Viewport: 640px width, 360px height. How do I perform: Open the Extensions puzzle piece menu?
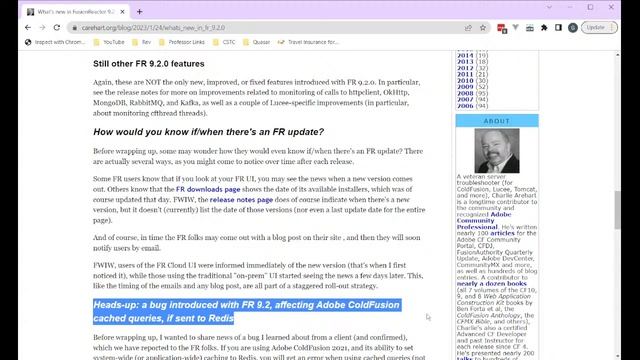point(544,28)
